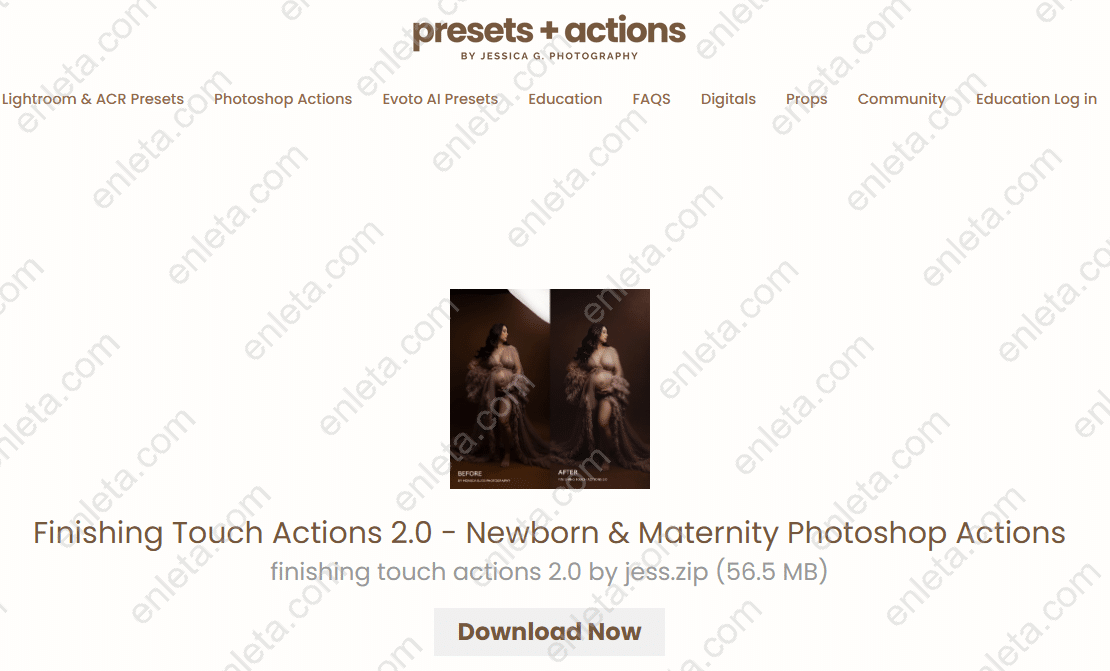Screen dimensions: 1110x671
Task: Go to Photoshop Actions page
Action: tap(283, 99)
